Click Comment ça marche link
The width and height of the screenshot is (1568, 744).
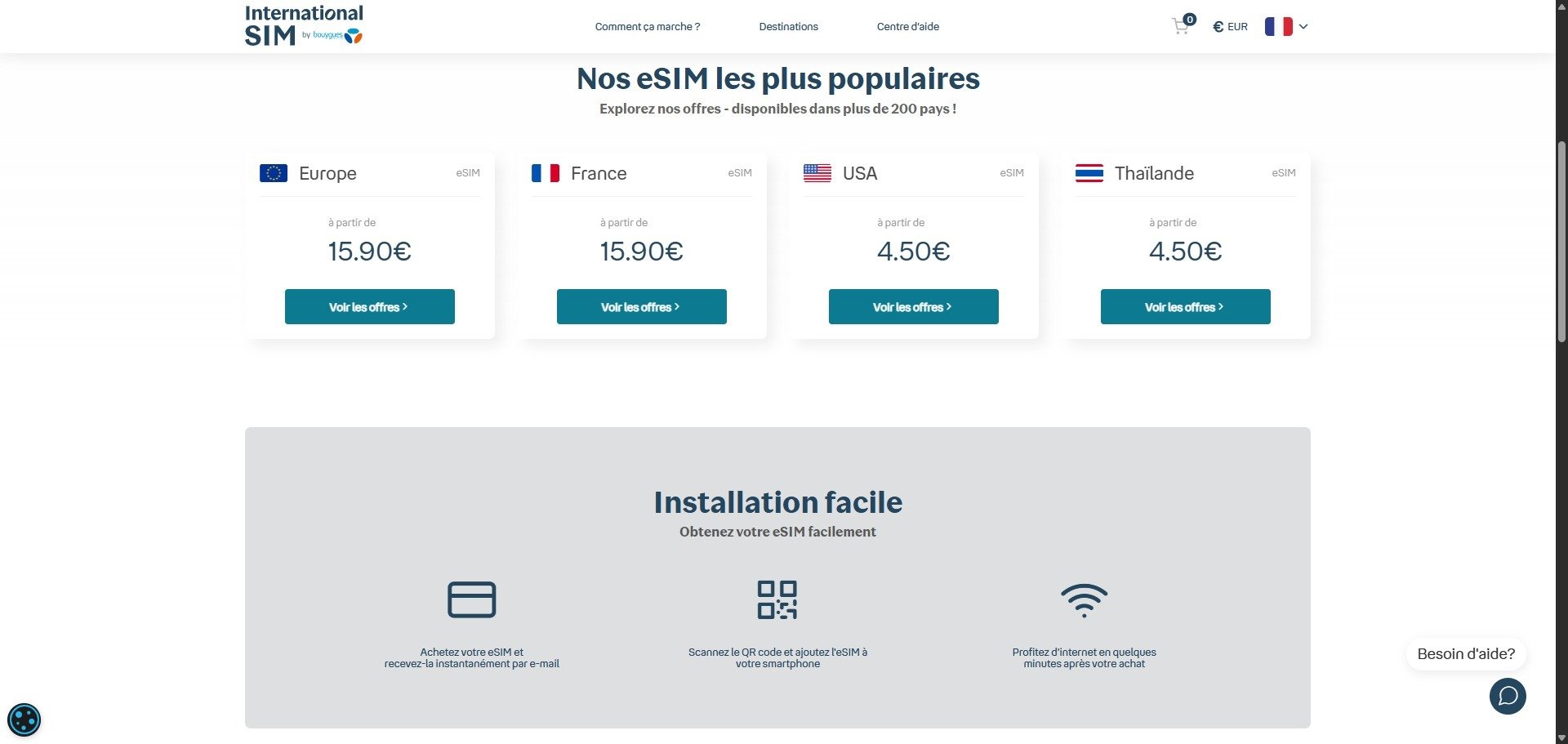[x=646, y=26]
